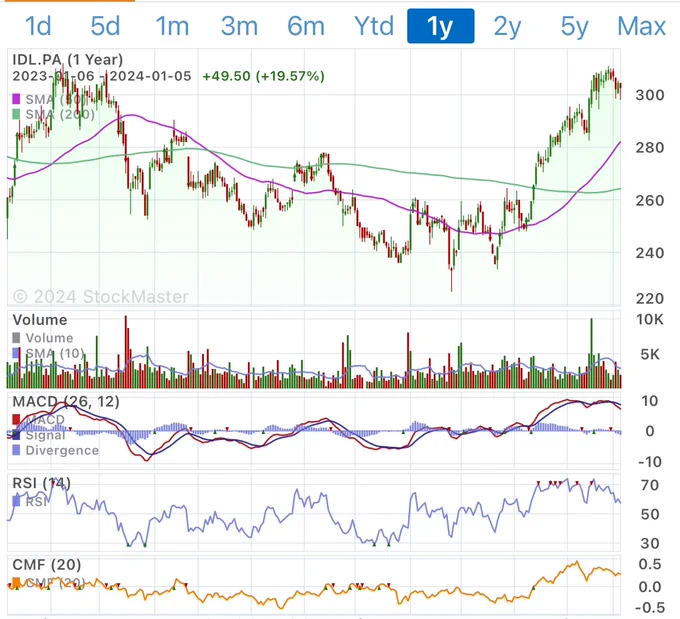This screenshot has height=619, width=680.
Task: Open the 3m chart period
Action: click(239, 26)
